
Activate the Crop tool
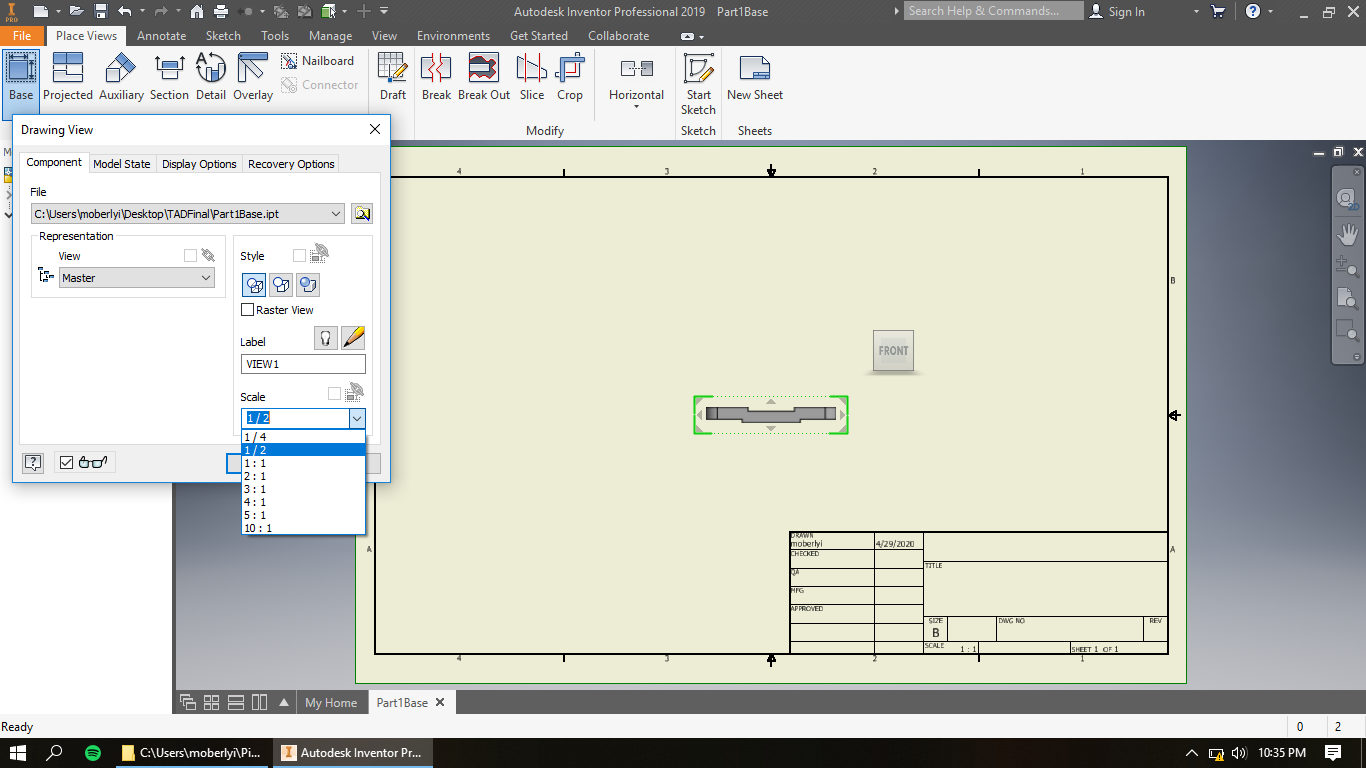click(570, 77)
